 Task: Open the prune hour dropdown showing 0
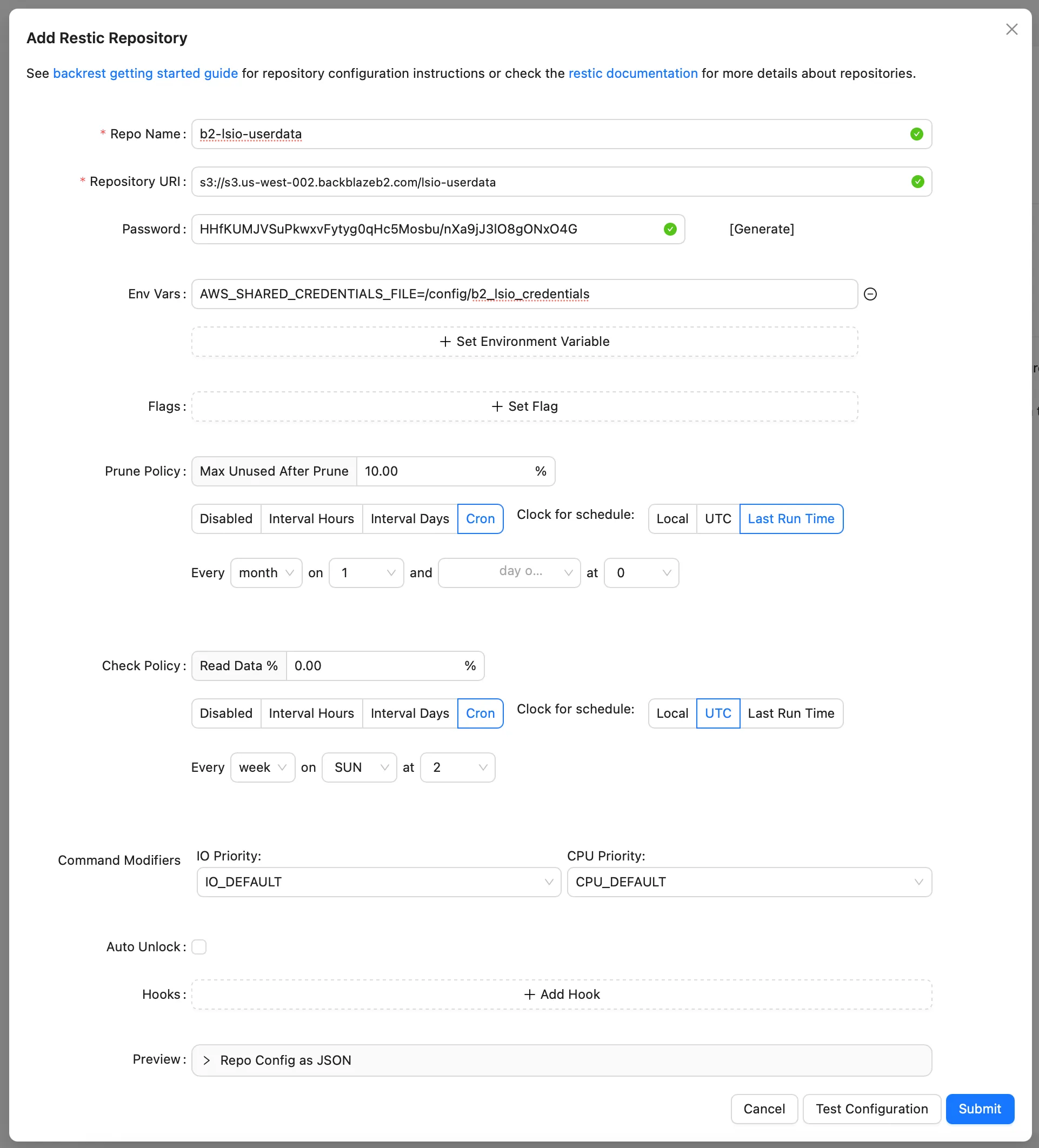point(641,573)
